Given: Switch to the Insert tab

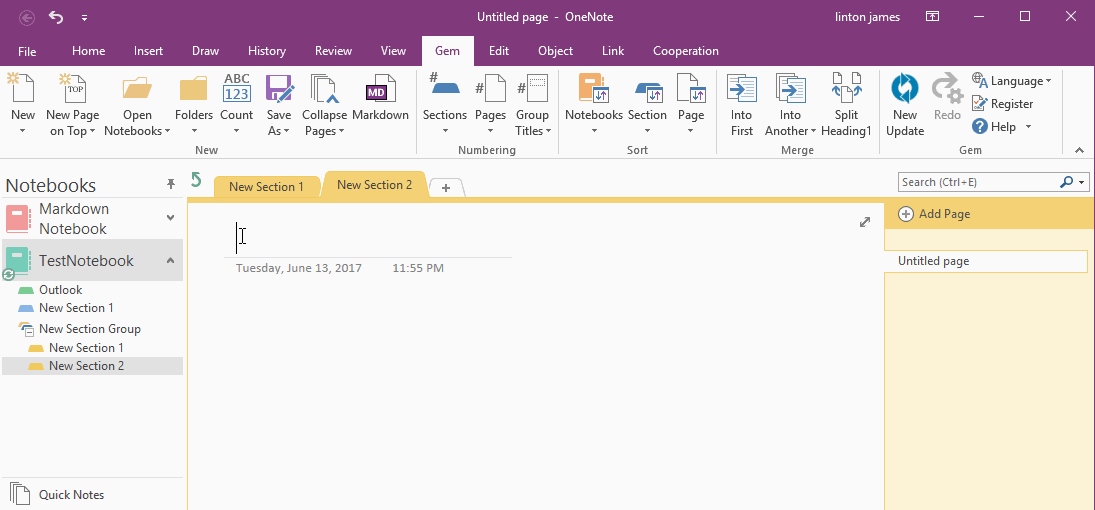Looking at the screenshot, I should tap(149, 51).
